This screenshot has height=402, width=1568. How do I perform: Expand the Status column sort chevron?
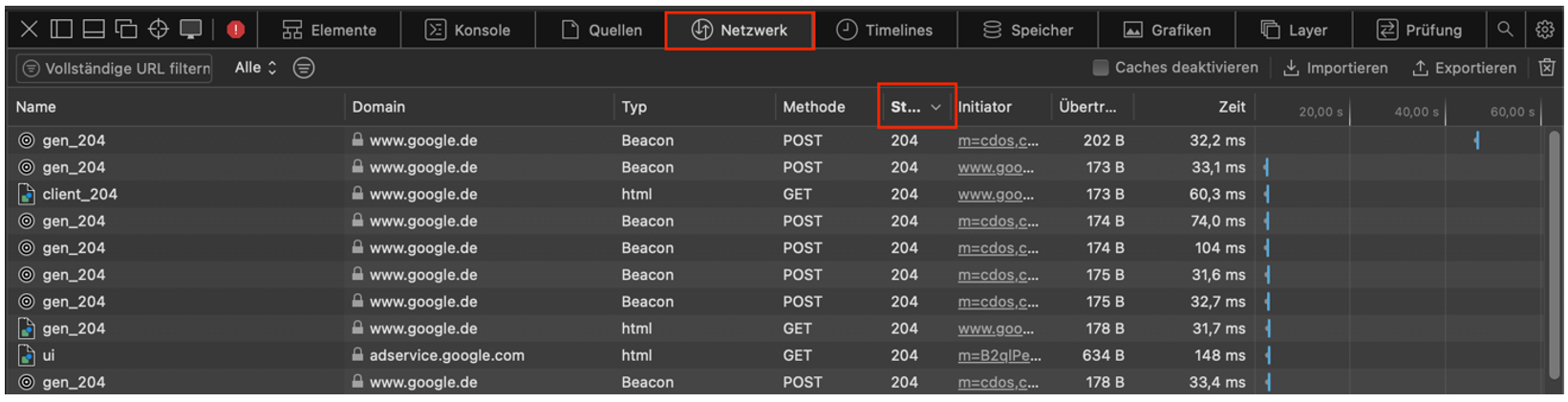(936, 107)
